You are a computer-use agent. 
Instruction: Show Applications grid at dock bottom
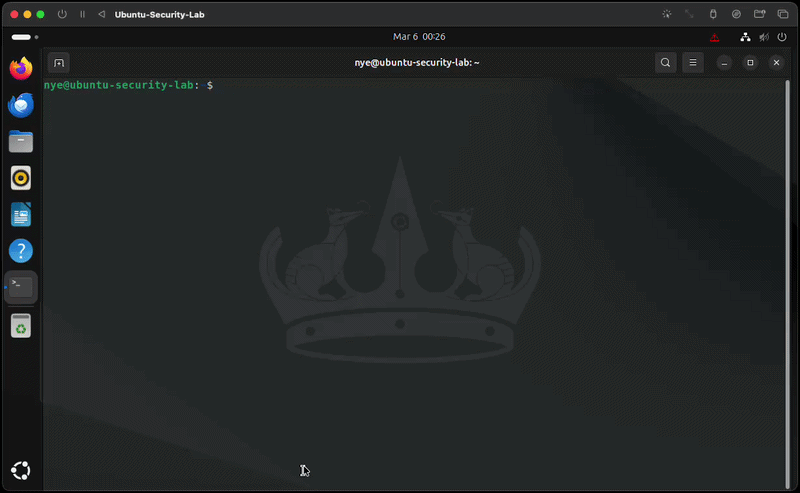[x=21, y=470]
